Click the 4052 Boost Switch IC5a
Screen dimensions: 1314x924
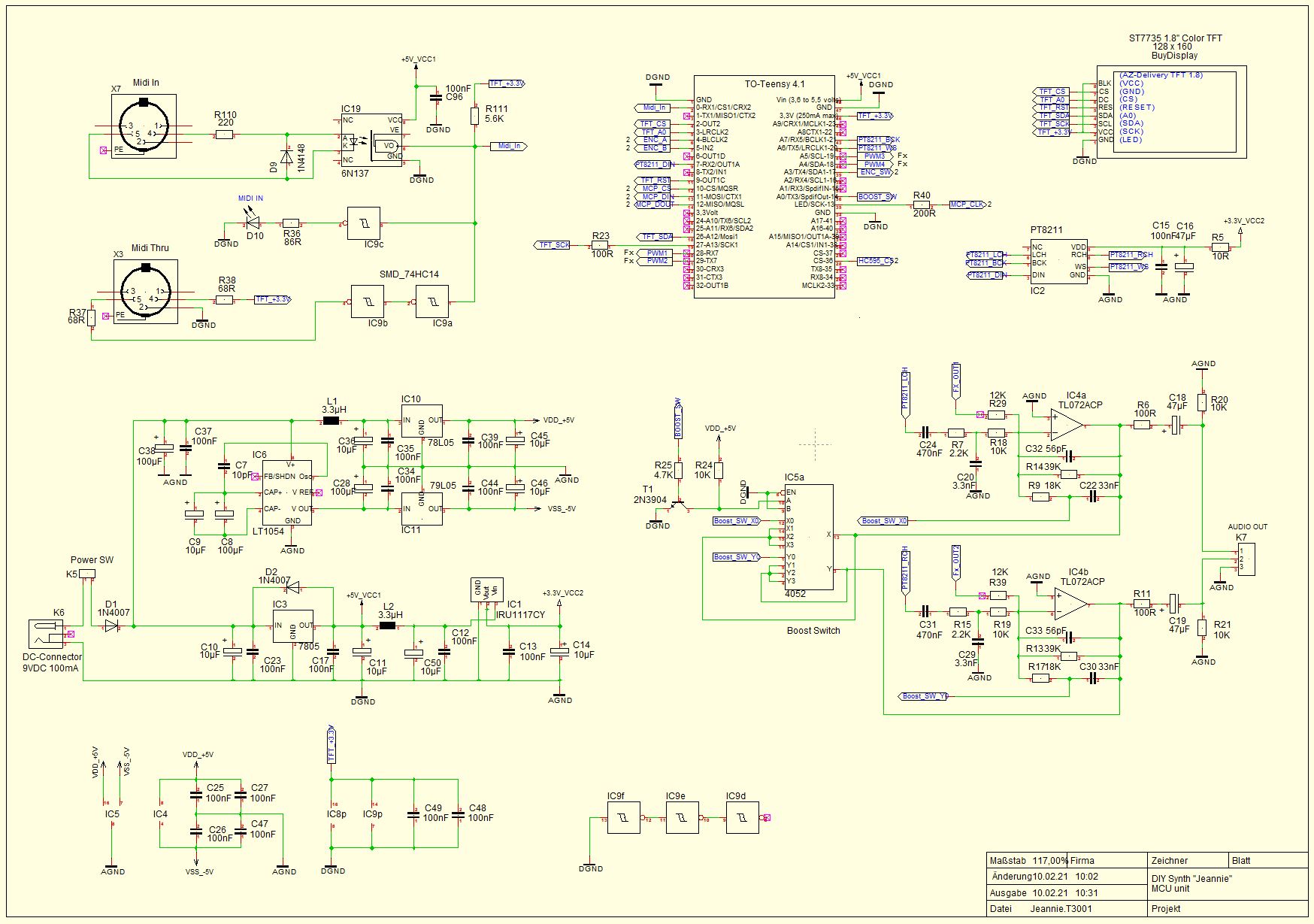point(809,537)
